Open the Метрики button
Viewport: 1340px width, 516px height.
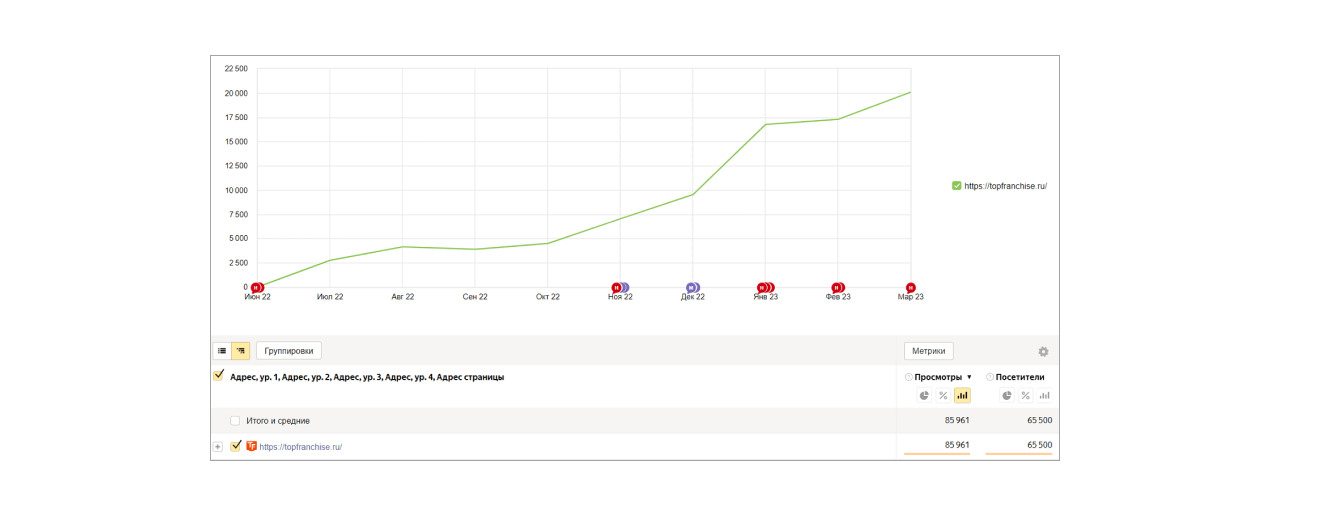coord(929,351)
